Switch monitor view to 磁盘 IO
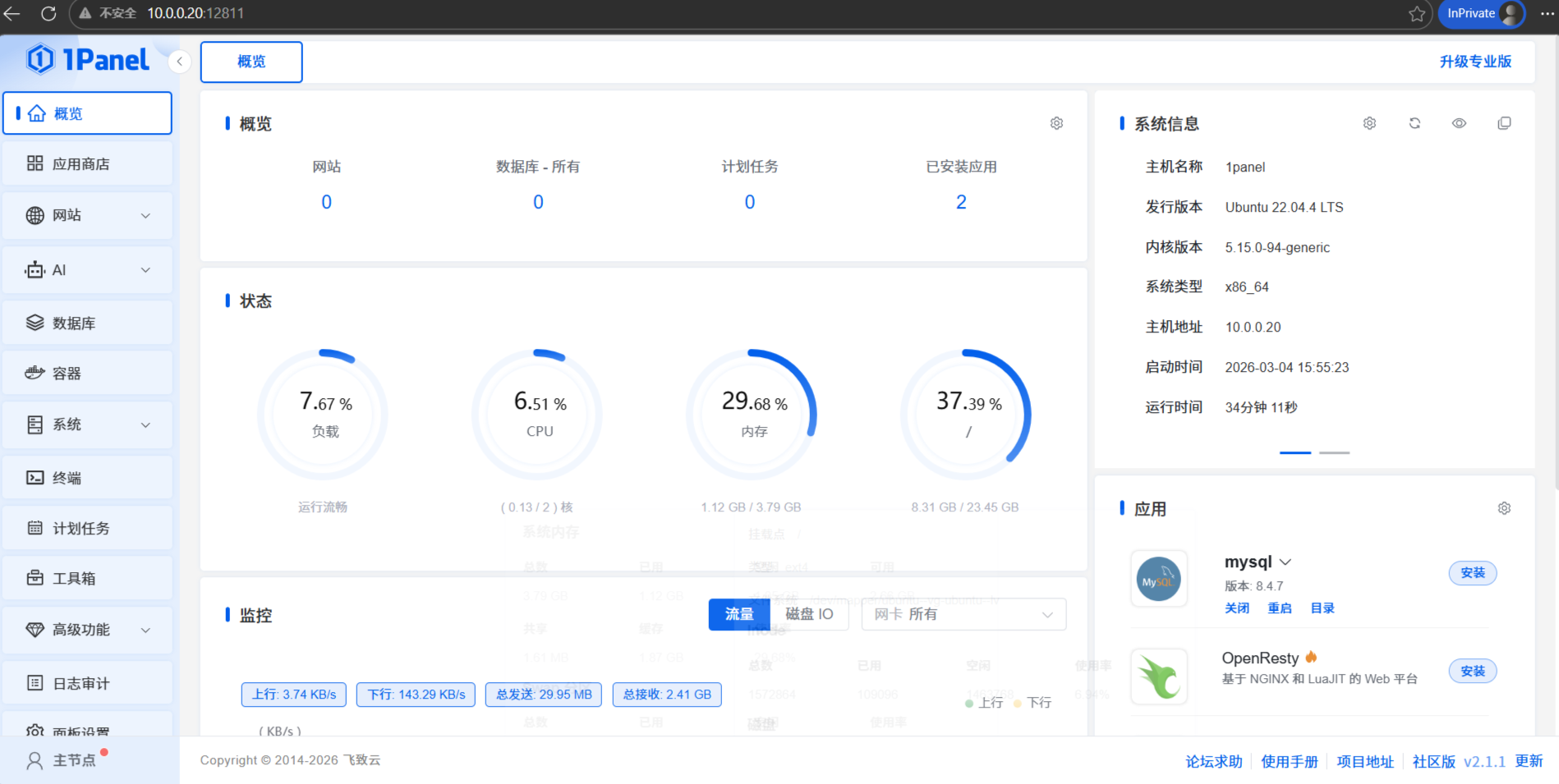The image size is (1559, 784). pos(808,614)
